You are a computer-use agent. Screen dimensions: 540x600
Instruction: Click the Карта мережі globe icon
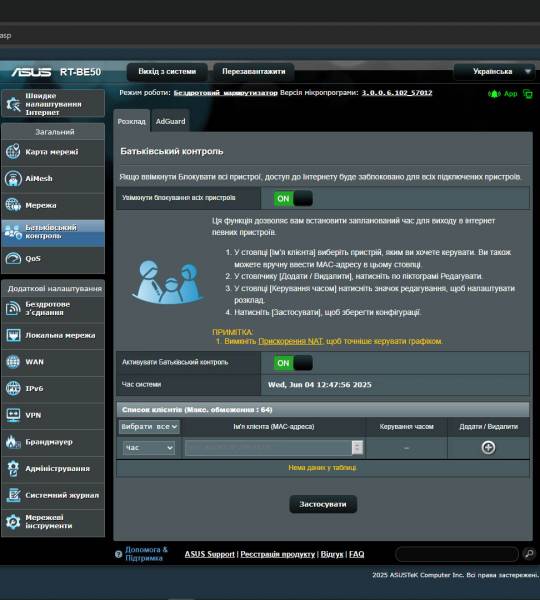[13, 152]
